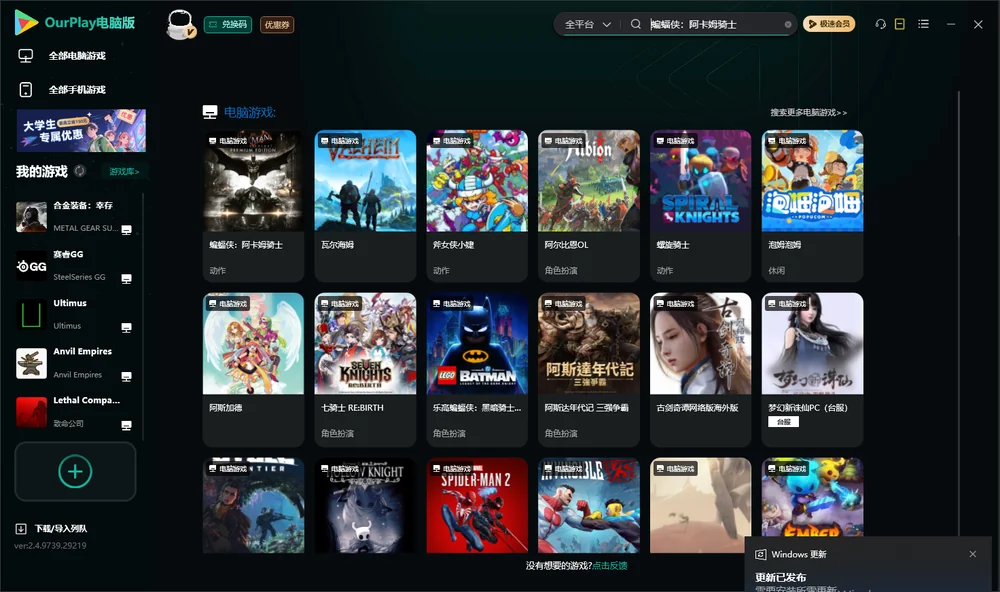The height and width of the screenshot is (592, 1000).
Task: Open 阿斯达年代记 三强争霸 card
Action: pos(589,369)
